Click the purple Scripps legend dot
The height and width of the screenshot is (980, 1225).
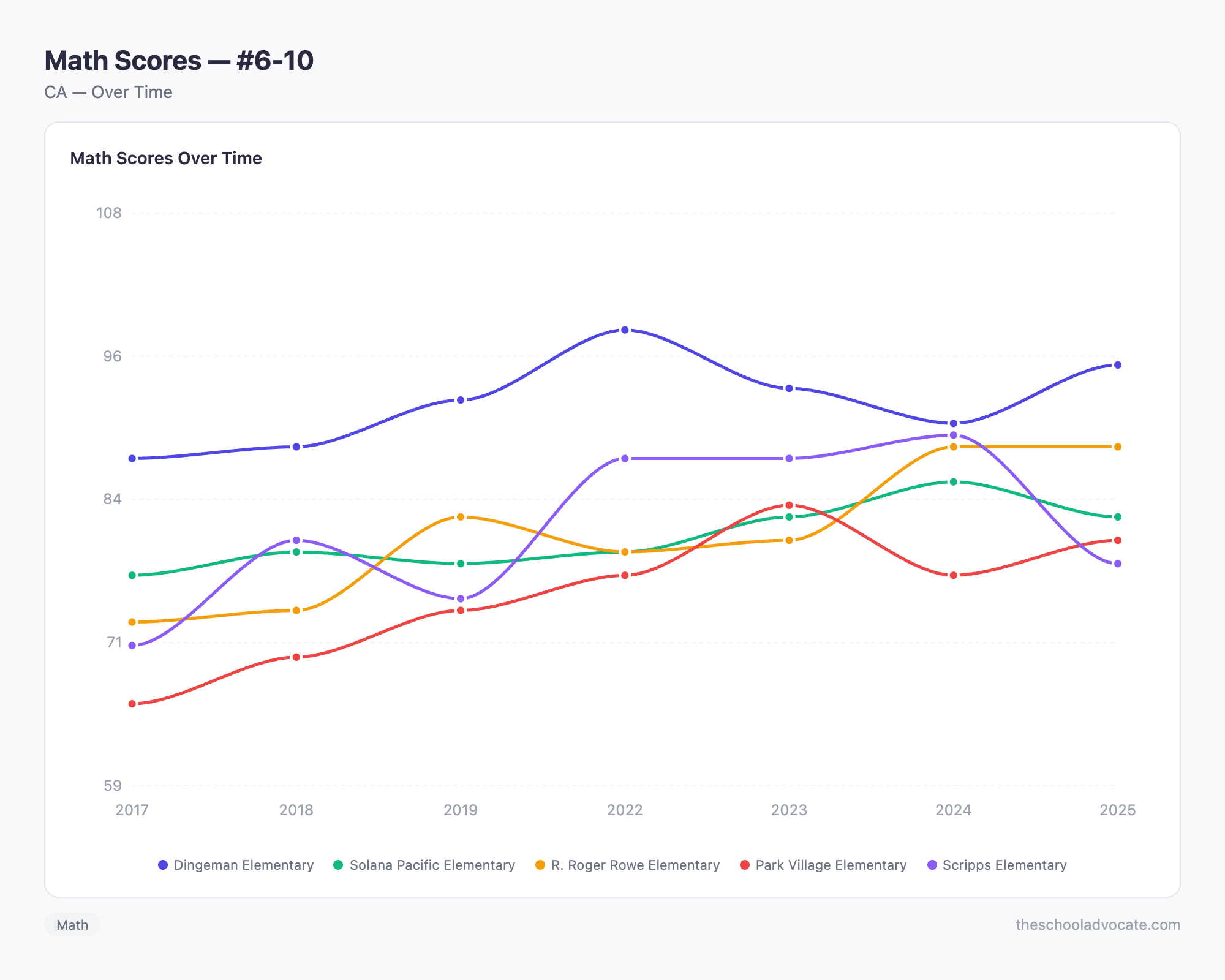click(x=932, y=865)
